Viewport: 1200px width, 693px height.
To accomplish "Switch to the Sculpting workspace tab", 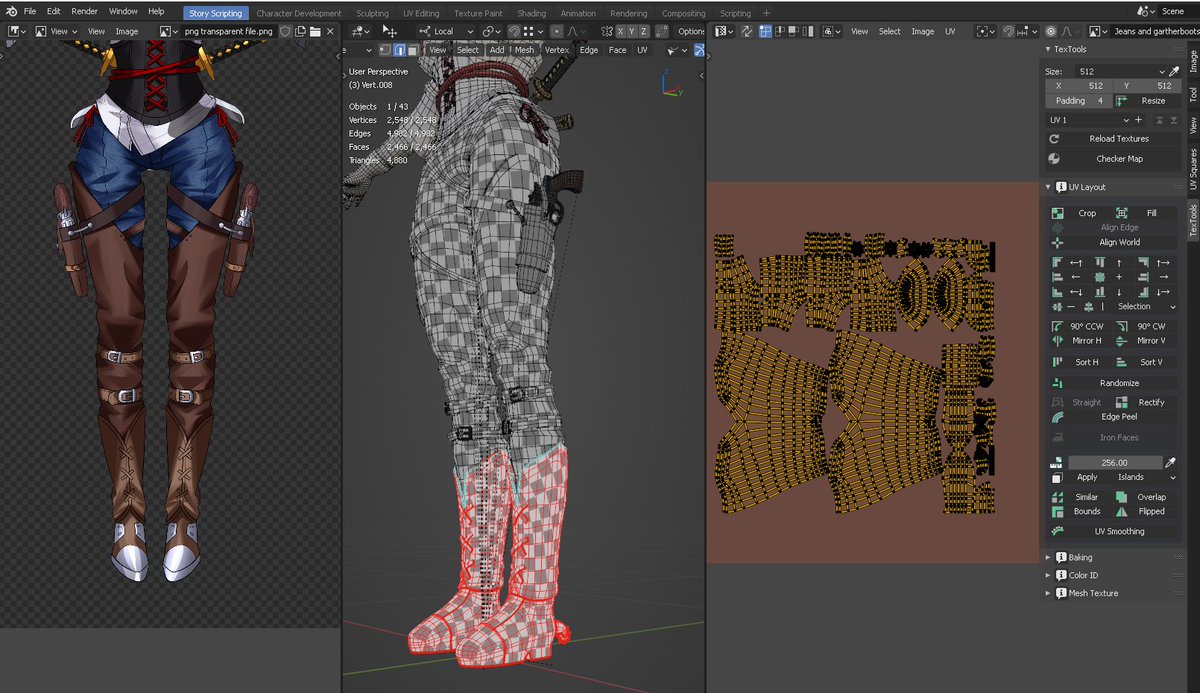I will (x=372, y=14).
